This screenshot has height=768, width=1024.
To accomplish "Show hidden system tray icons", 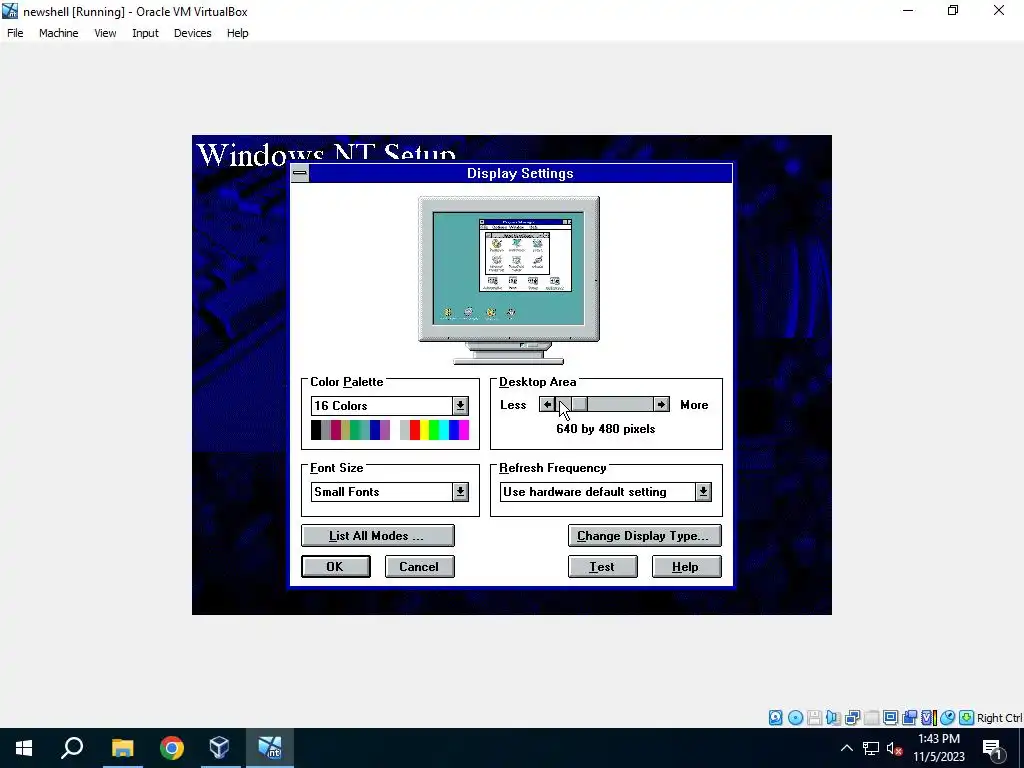I will 846,748.
